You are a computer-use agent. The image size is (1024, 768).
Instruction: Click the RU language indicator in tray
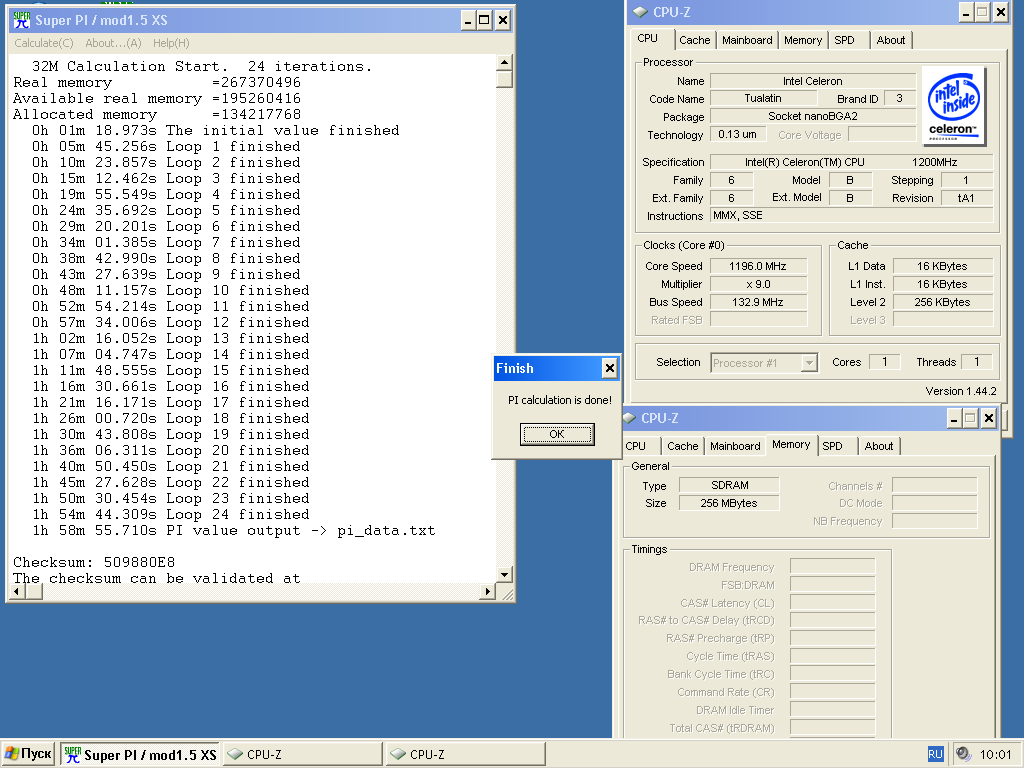point(935,754)
